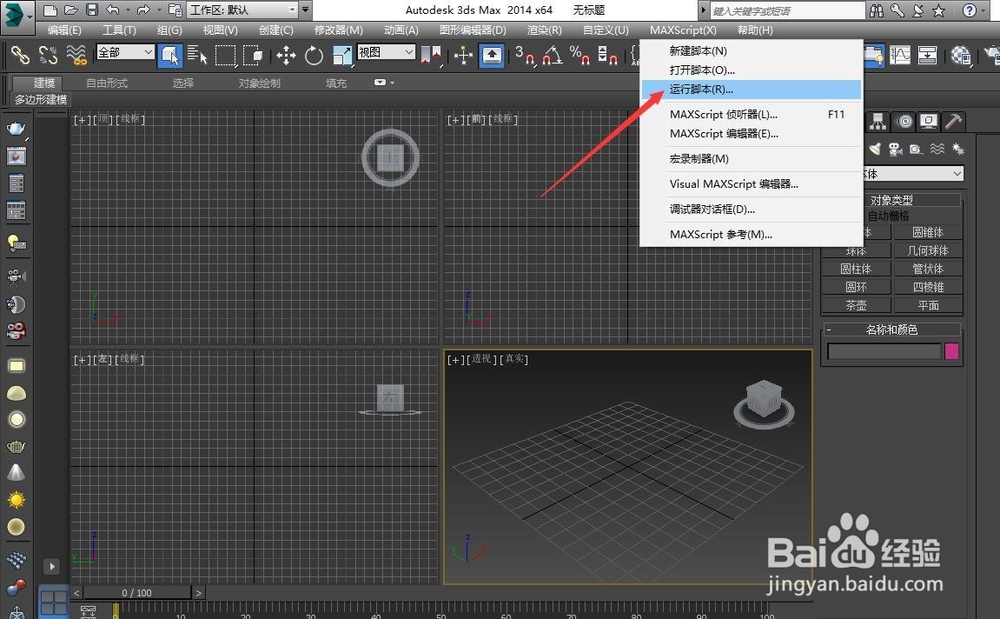Open selection filter dropdown showing 全部
1000x619 pixels.
pyautogui.click(x=125, y=52)
